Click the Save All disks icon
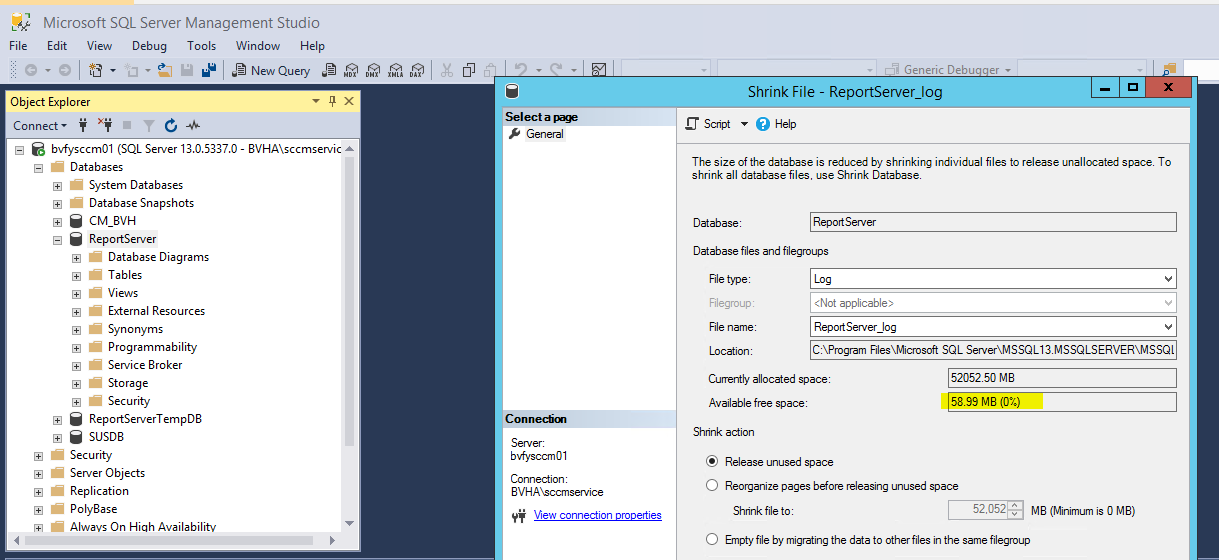The image size is (1219, 560). (x=209, y=70)
